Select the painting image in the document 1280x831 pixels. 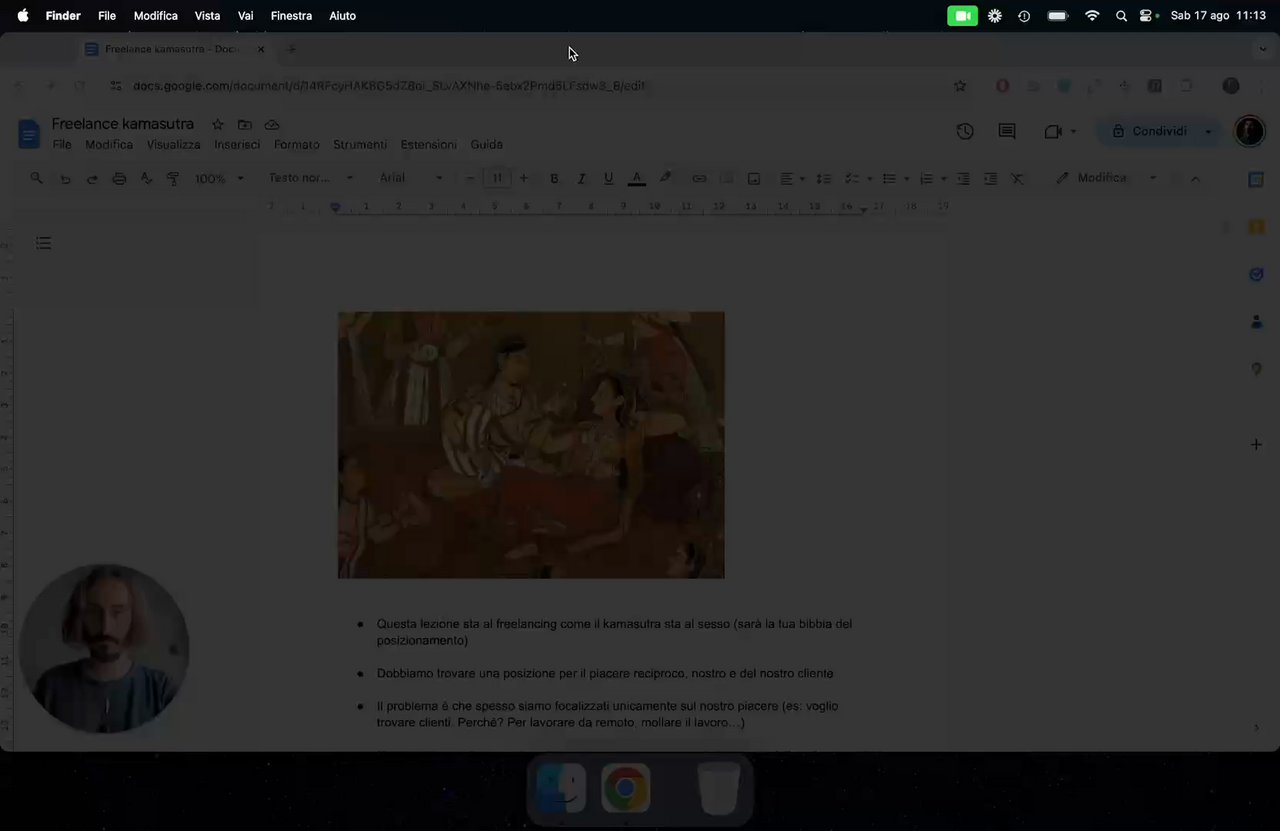531,445
